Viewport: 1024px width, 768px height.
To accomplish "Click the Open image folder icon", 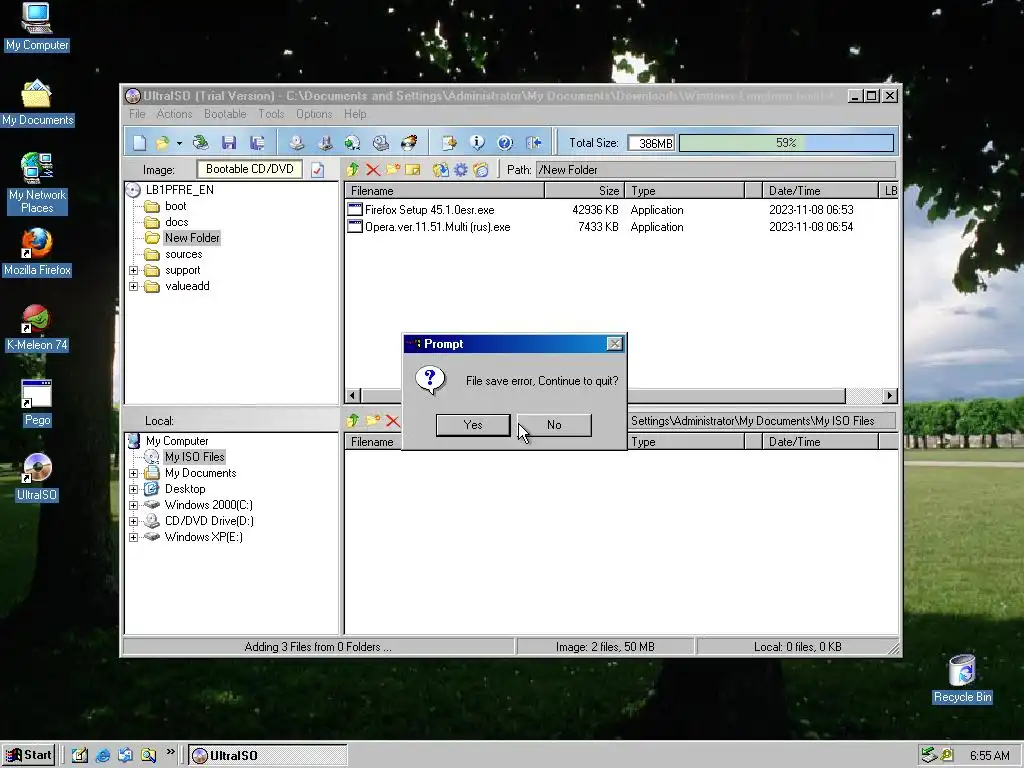I will click(x=162, y=142).
